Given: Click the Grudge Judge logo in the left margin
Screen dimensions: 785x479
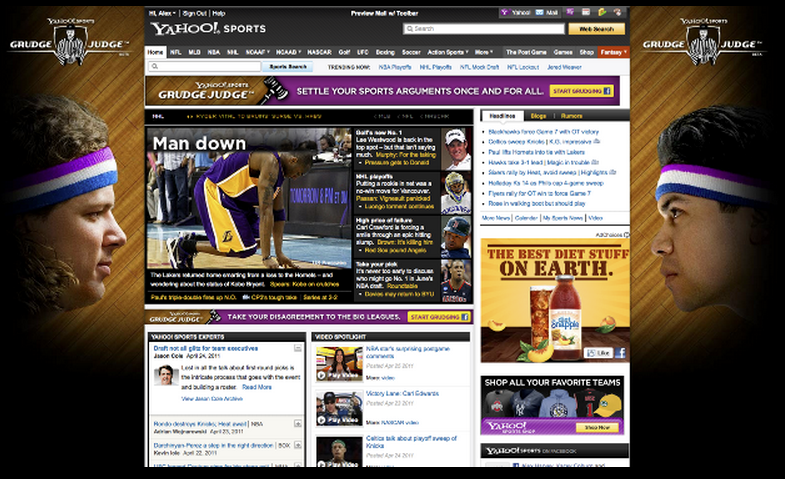Looking at the screenshot, I should pos(70,42).
